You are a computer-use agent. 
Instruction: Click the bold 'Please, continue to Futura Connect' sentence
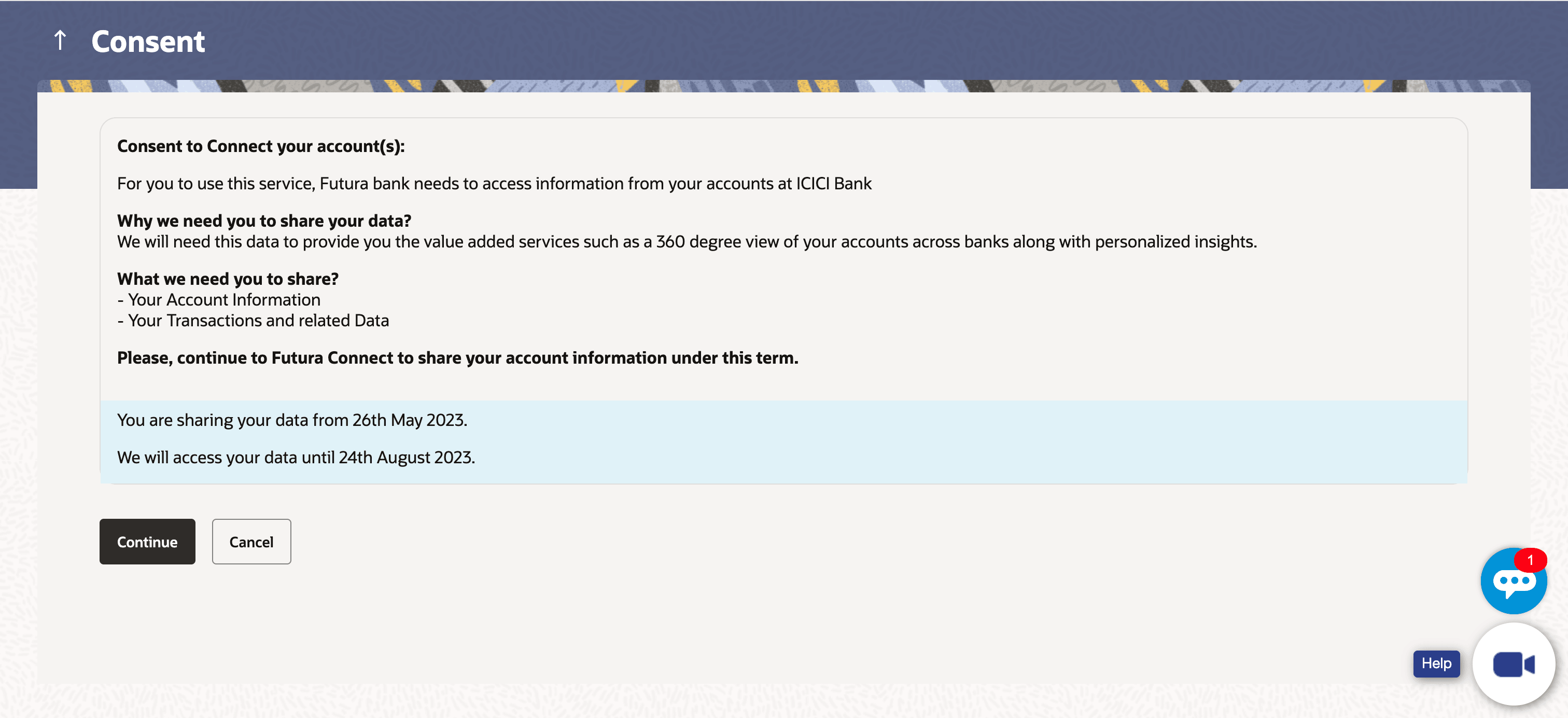pyautogui.click(x=457, y=357)
